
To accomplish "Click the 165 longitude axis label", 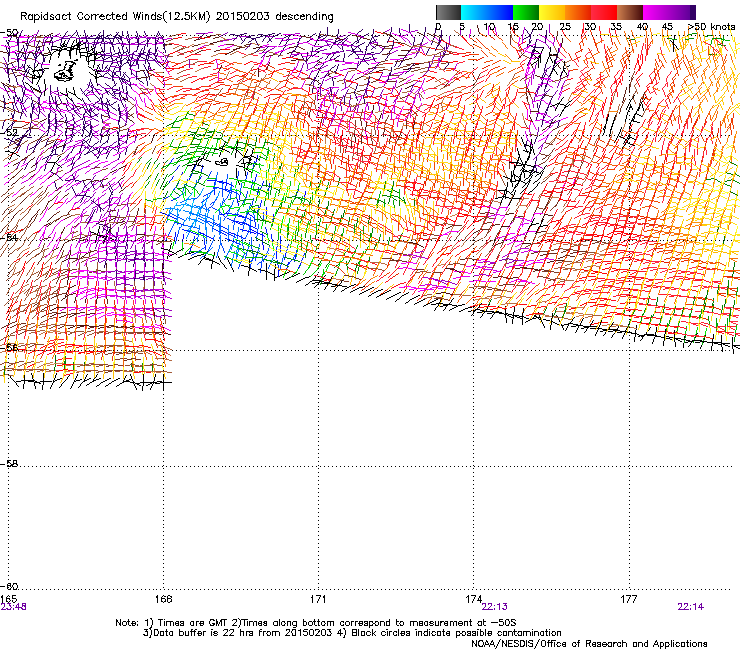I will pos(9,599).
